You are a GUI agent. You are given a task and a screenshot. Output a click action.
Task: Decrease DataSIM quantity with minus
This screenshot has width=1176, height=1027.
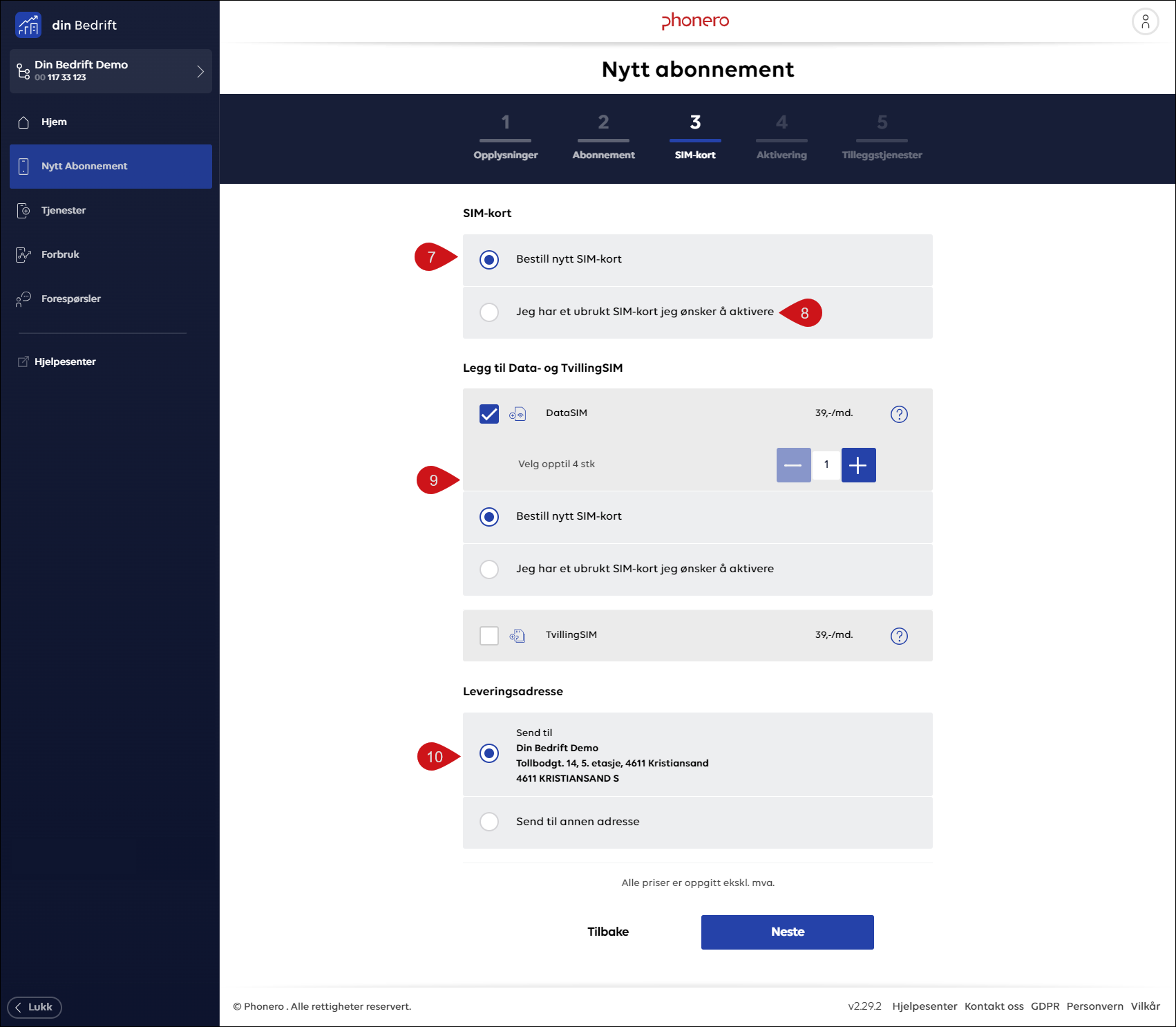coord(793,465)
